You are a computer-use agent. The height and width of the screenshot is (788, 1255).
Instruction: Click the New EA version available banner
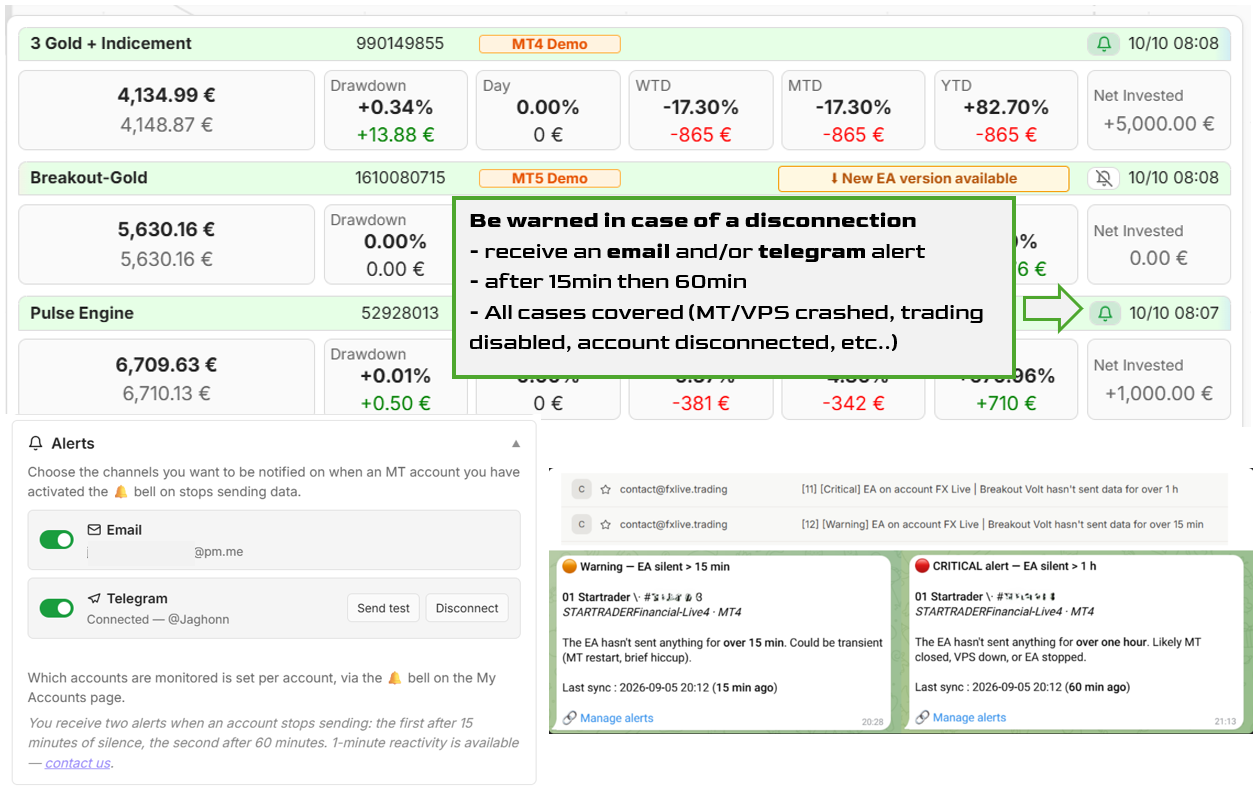pyautogui.click(x=923, y=178)
